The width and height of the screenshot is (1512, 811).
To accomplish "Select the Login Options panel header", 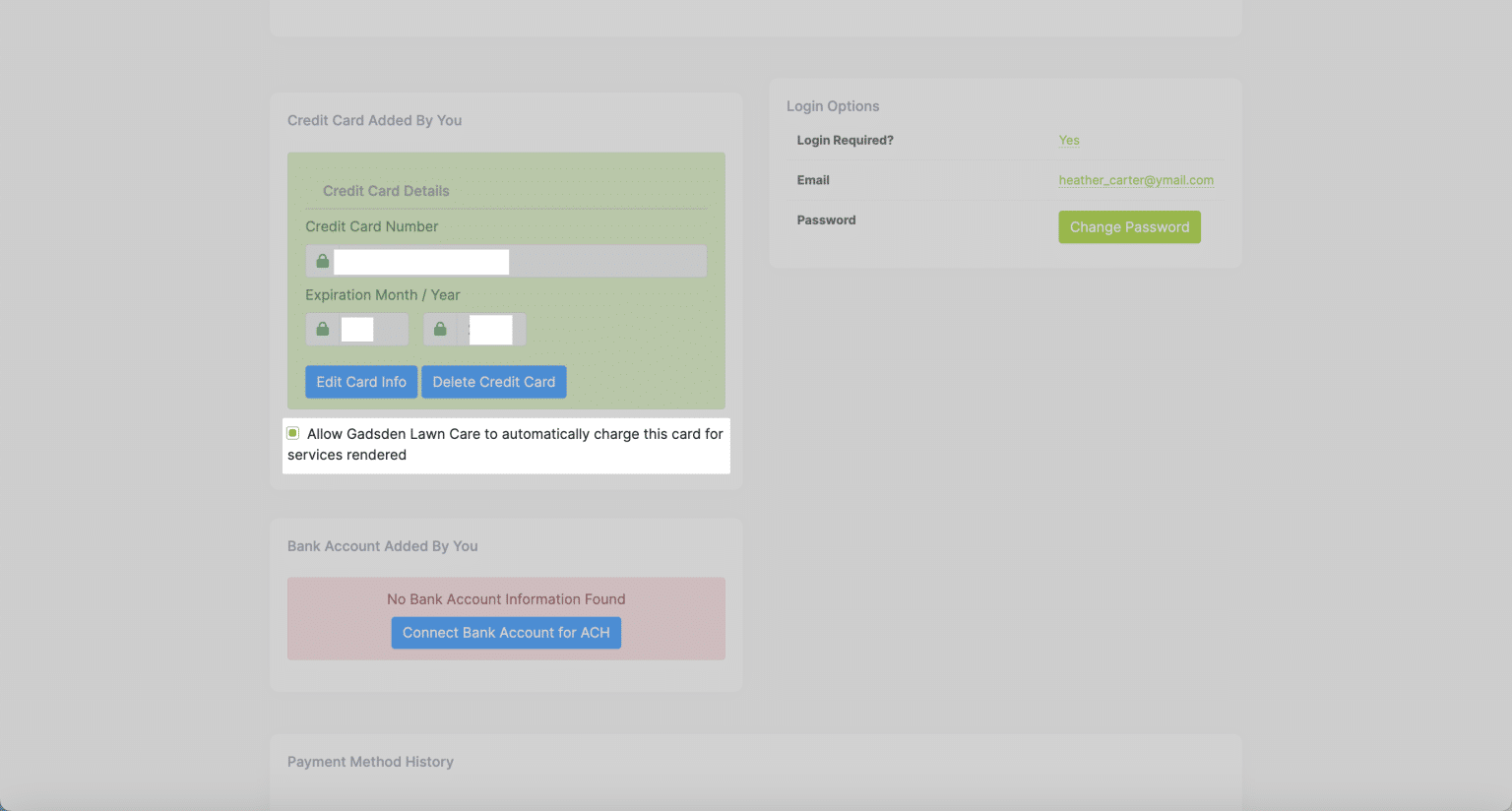I will click(833, 105).
